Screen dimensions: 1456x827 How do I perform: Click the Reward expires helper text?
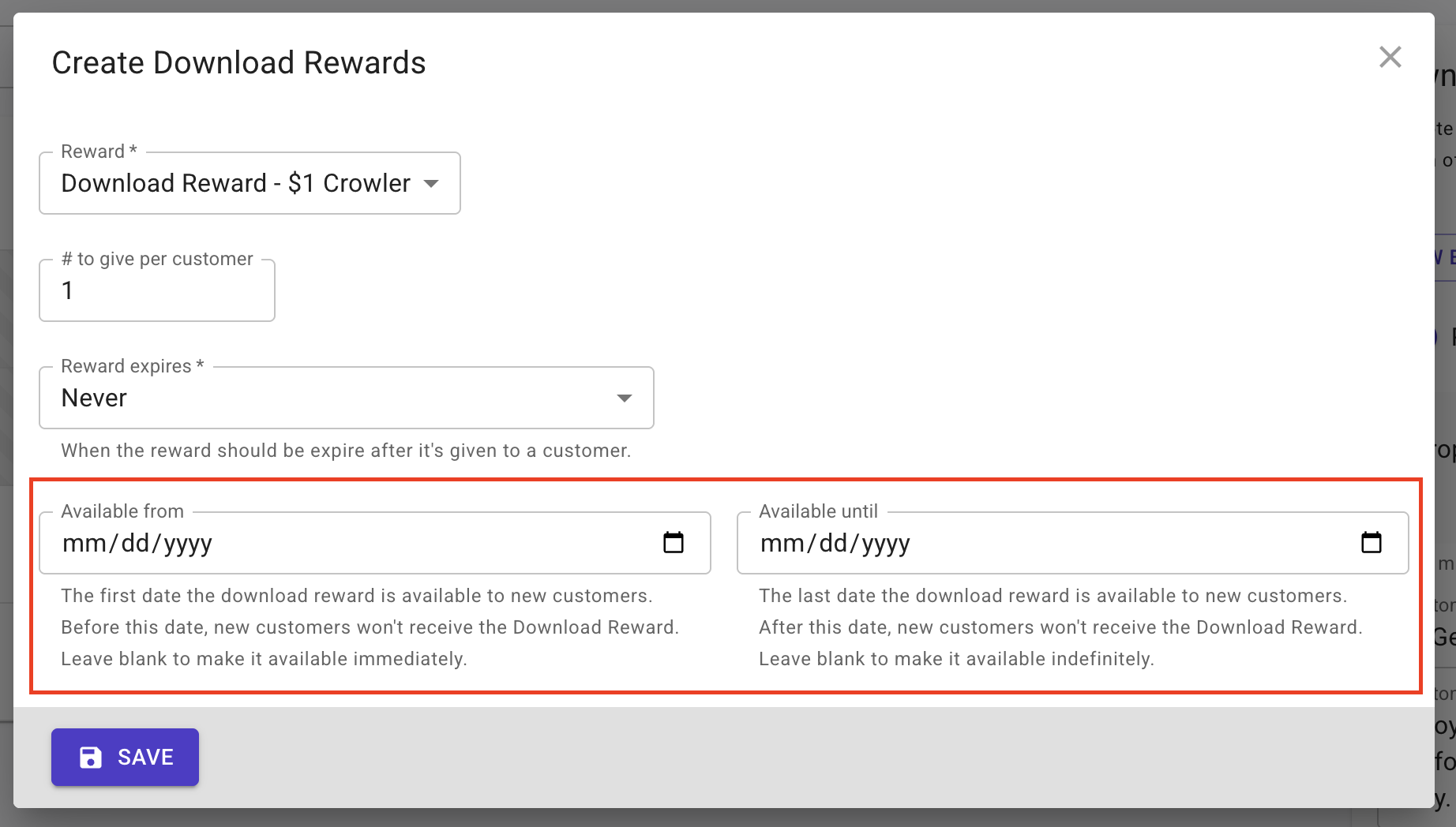coord(346,451)
